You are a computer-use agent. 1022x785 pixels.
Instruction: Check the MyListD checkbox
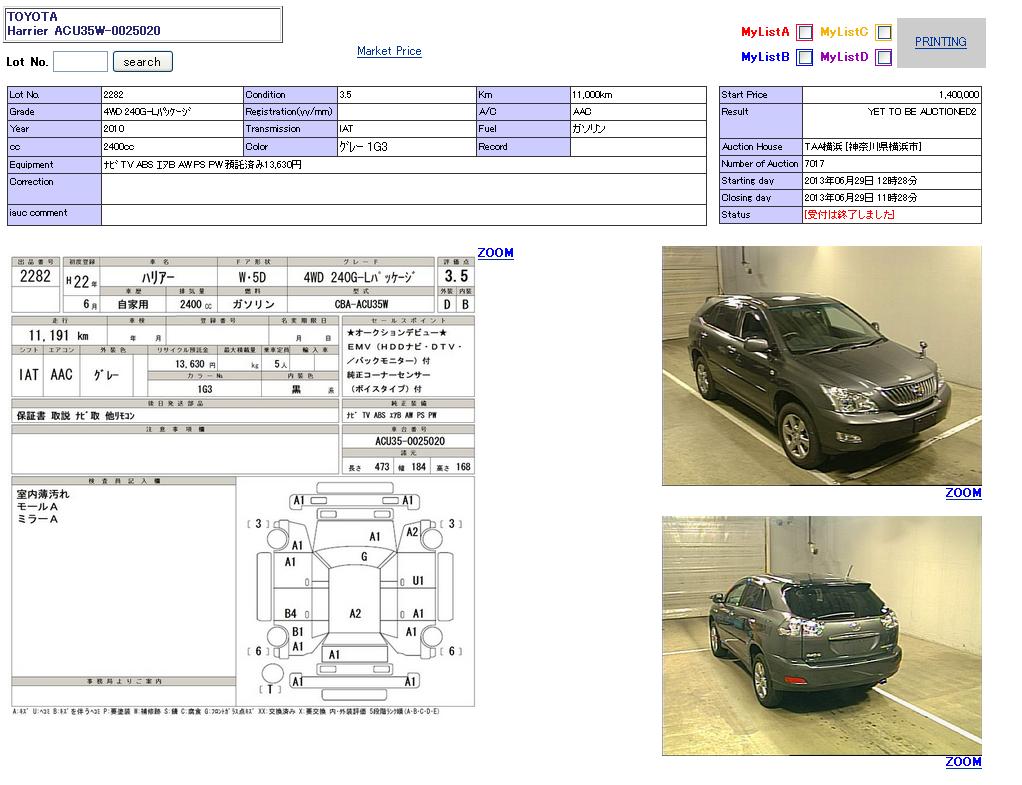tap(883, 58)
